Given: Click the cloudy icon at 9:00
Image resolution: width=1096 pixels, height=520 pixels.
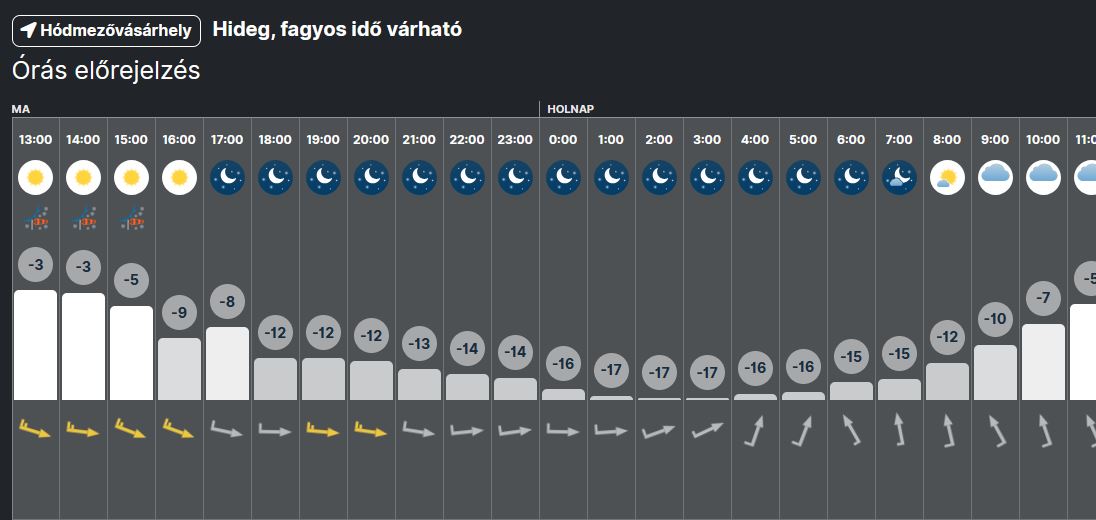Looking at the screenshot, I should 994,178.
